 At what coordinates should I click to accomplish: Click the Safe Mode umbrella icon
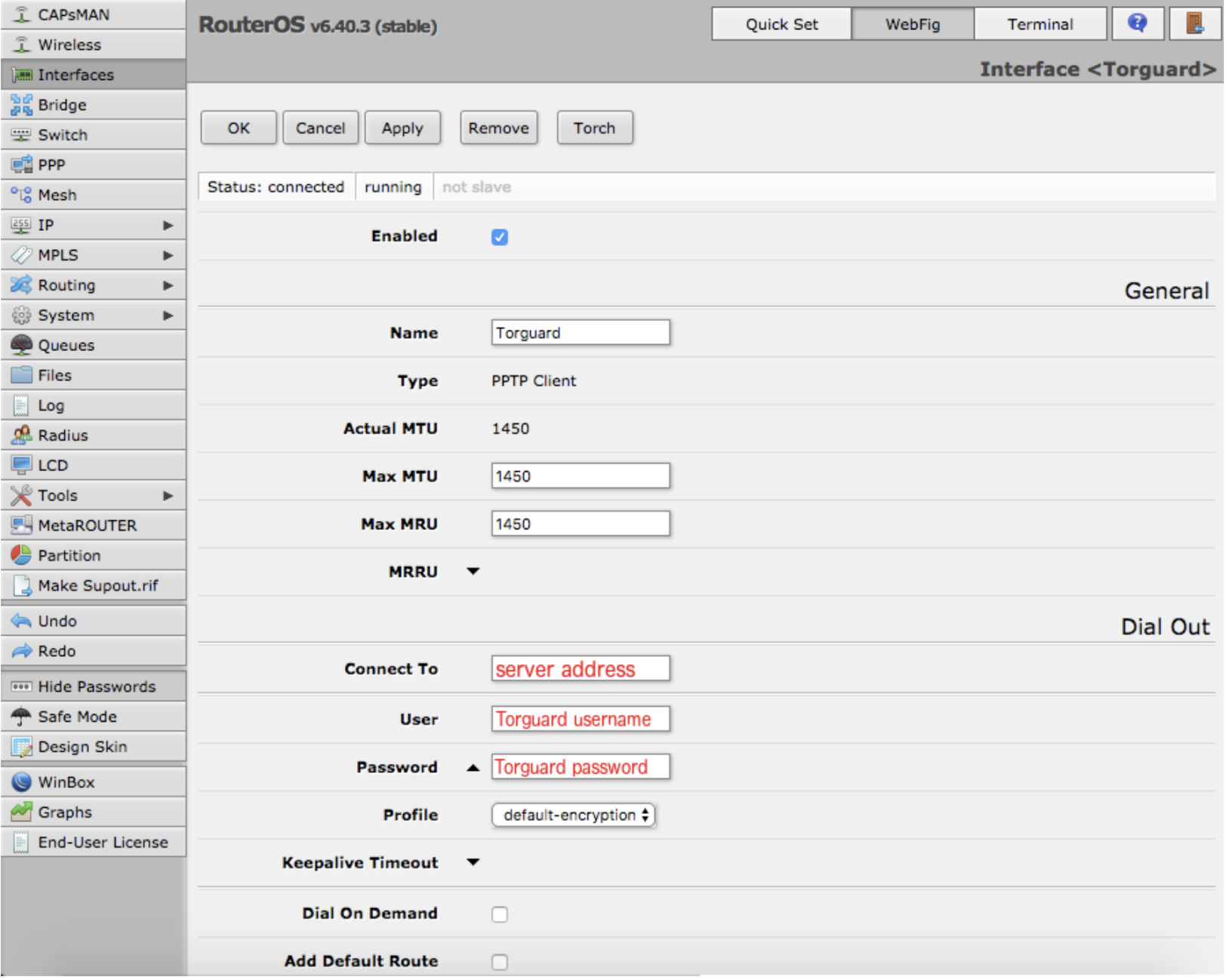(x=21, y=717)
